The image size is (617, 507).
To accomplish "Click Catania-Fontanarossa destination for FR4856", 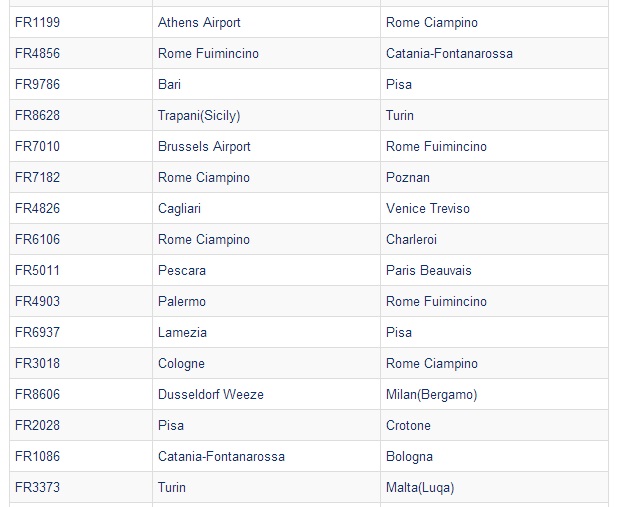I will (x=494, y=54).
